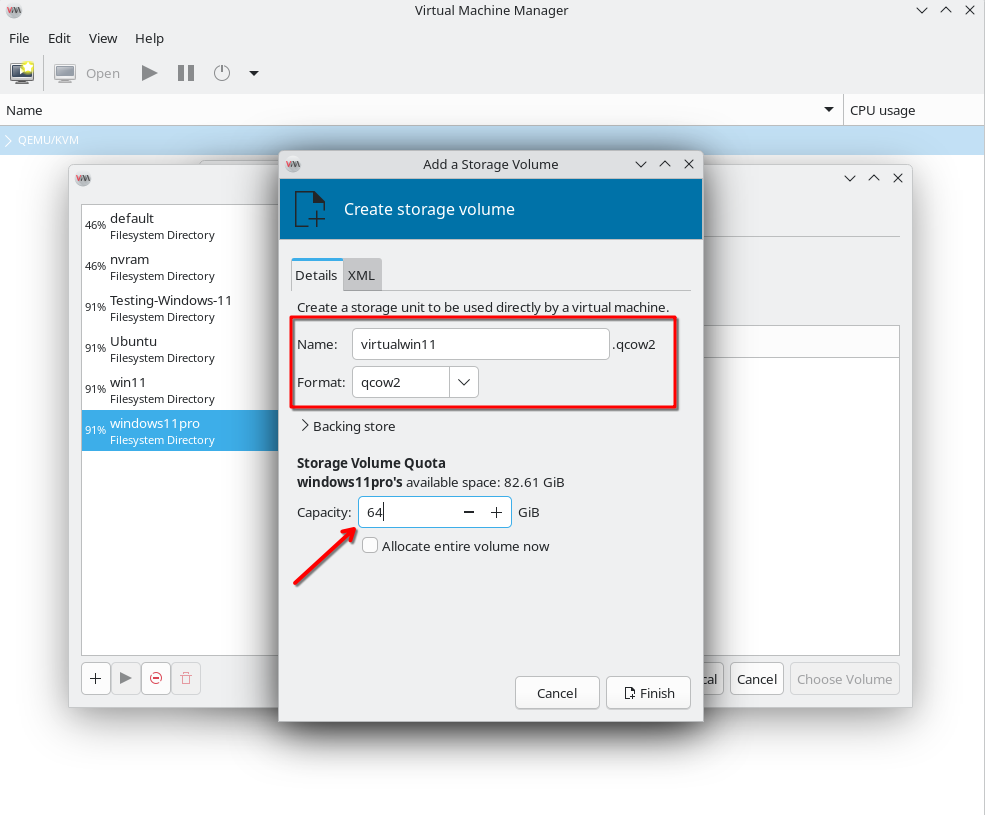Screen dimensions: 985x815
Task: Maximize the Add a Storage Volume dialog
Action: click(x=665, y=164)
